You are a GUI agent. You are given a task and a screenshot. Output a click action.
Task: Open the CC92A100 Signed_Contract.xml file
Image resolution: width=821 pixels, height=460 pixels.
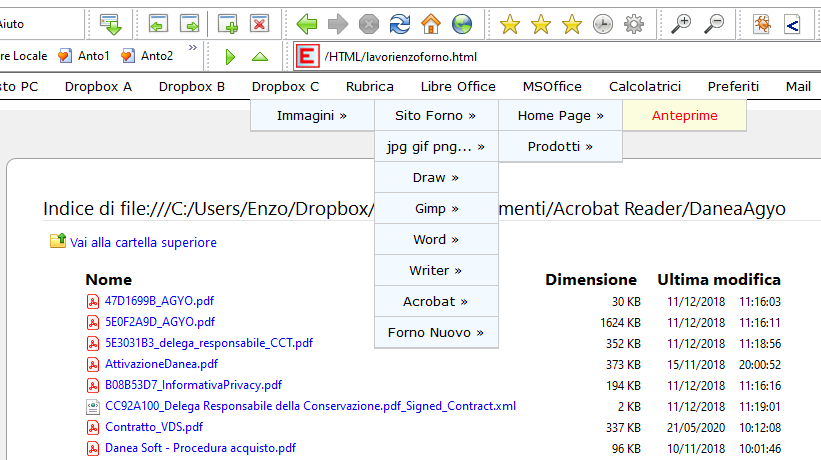point(310,406)
